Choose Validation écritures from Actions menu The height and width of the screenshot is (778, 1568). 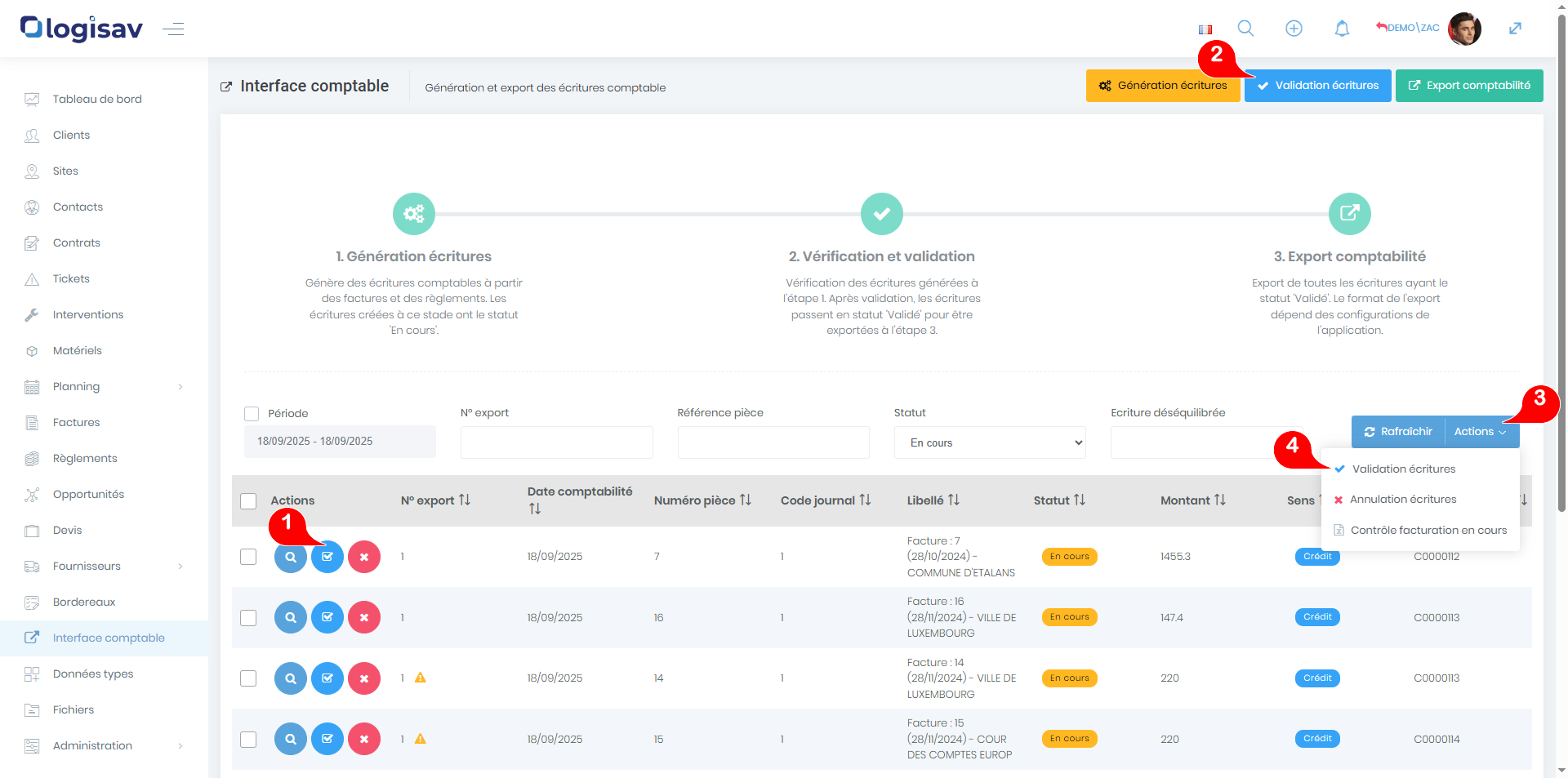(x=1403, y=469)
